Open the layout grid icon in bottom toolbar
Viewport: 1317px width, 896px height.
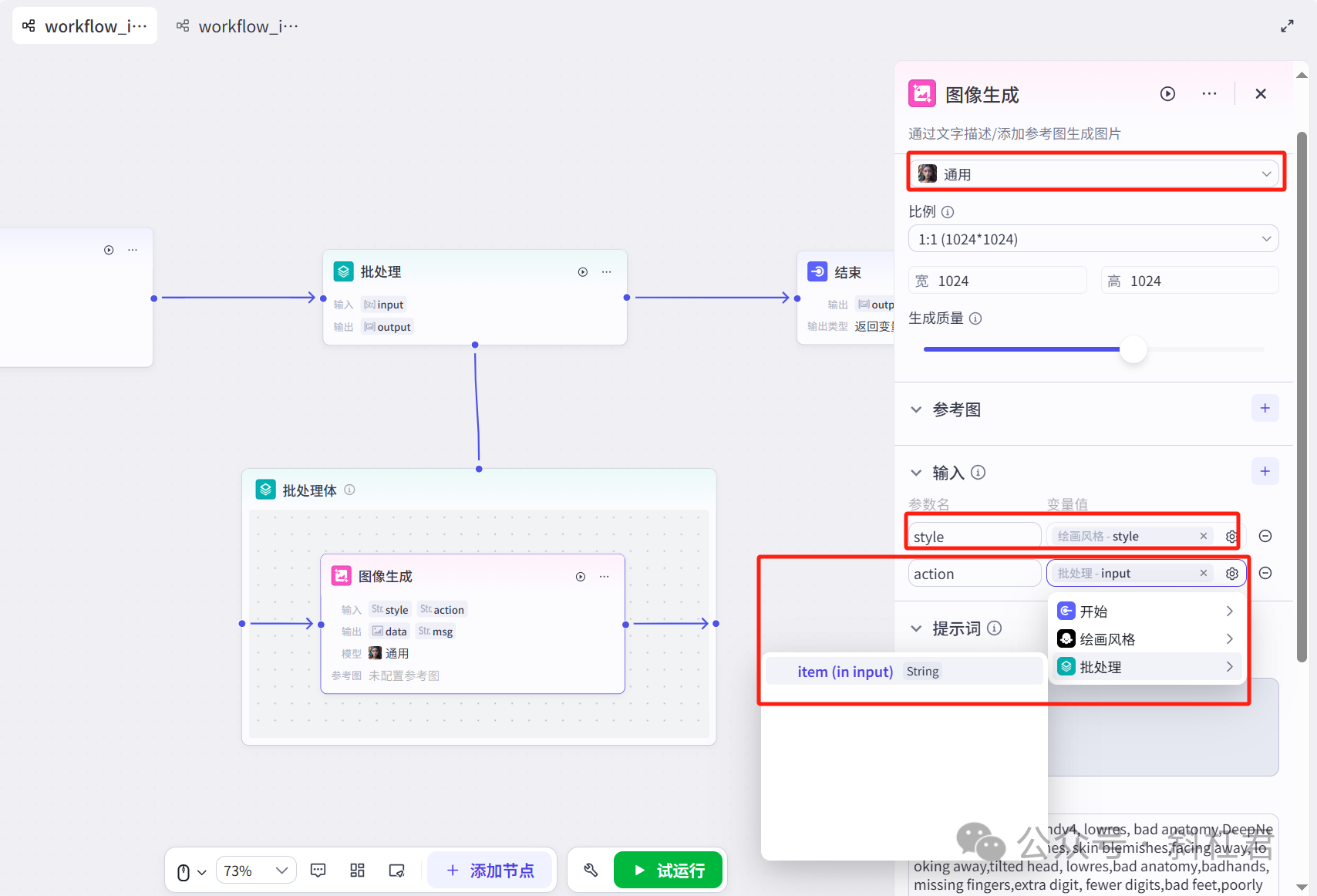pos(357,870)
